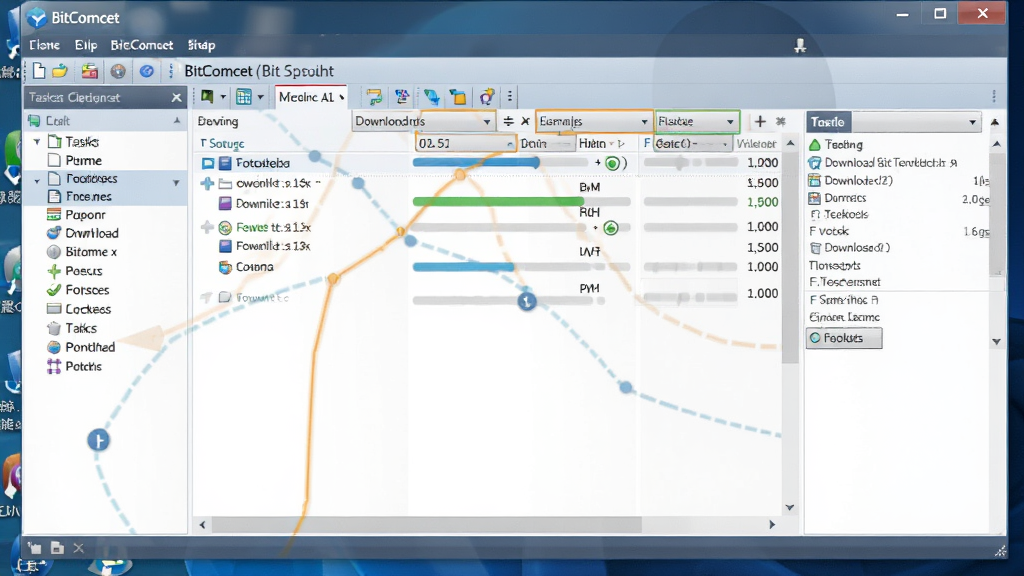Close the Tasies Ctetienat side panel
The width and height of the screenshot is (1024, 576).
coord(176,97)
